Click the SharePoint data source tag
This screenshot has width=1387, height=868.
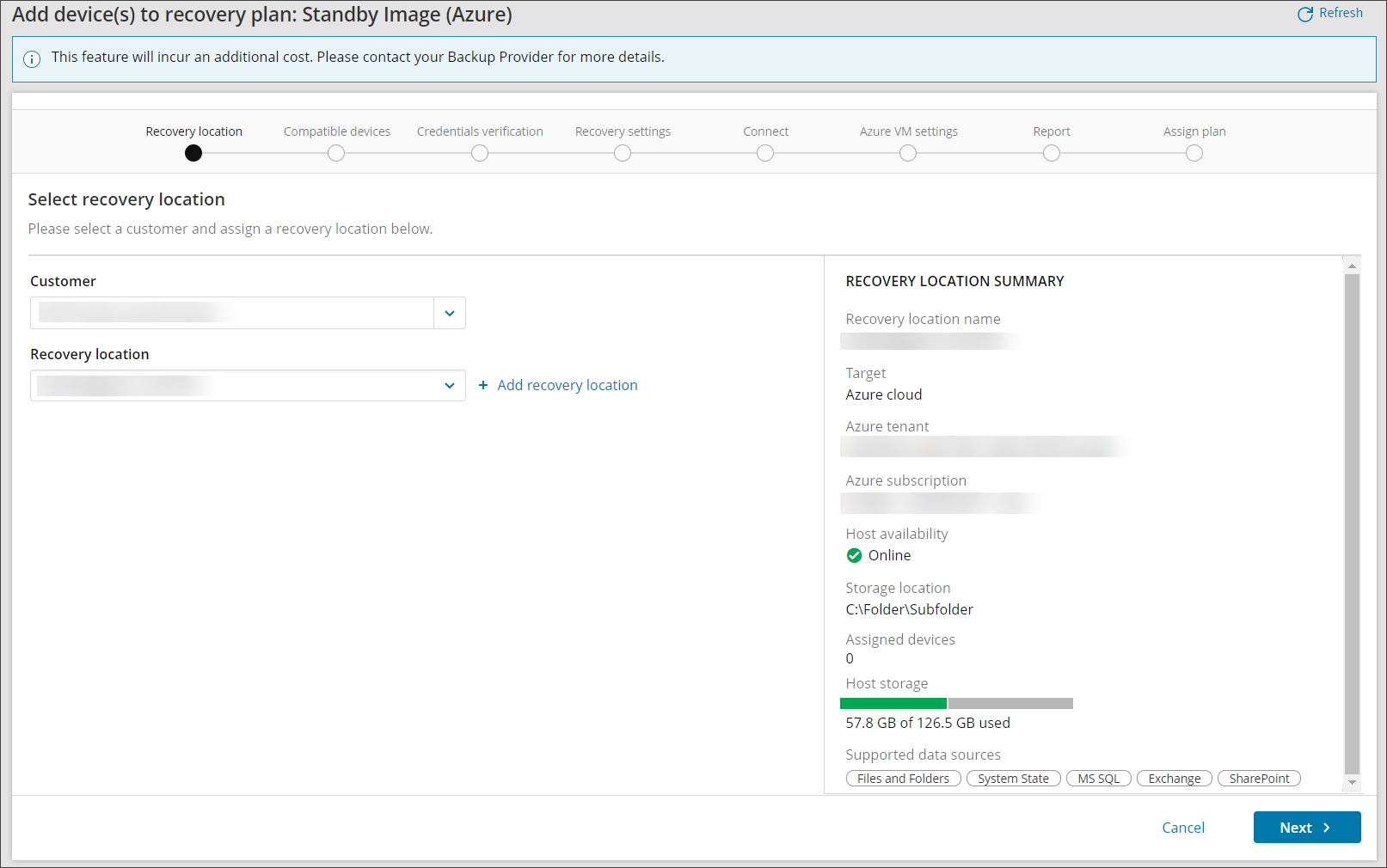tap(1259, 779)
